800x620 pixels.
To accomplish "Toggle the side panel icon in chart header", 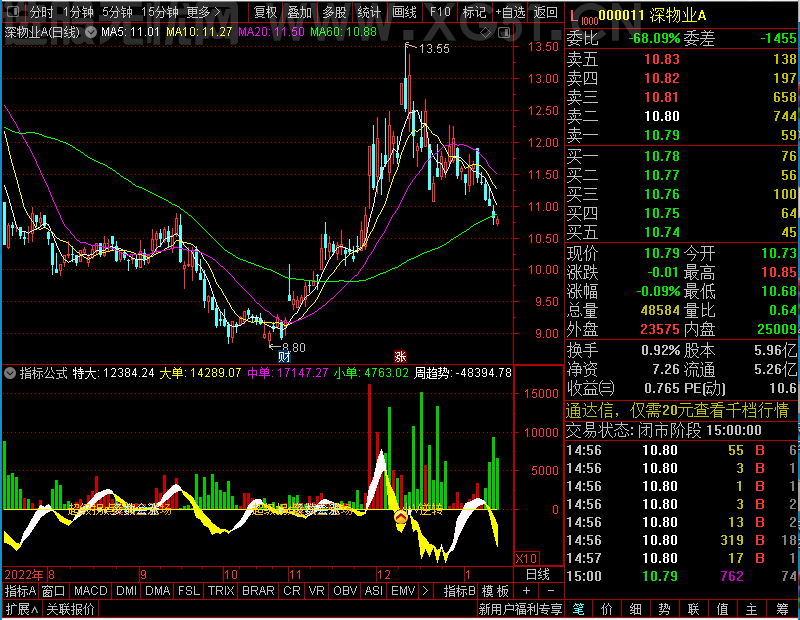I will point(504,33).
